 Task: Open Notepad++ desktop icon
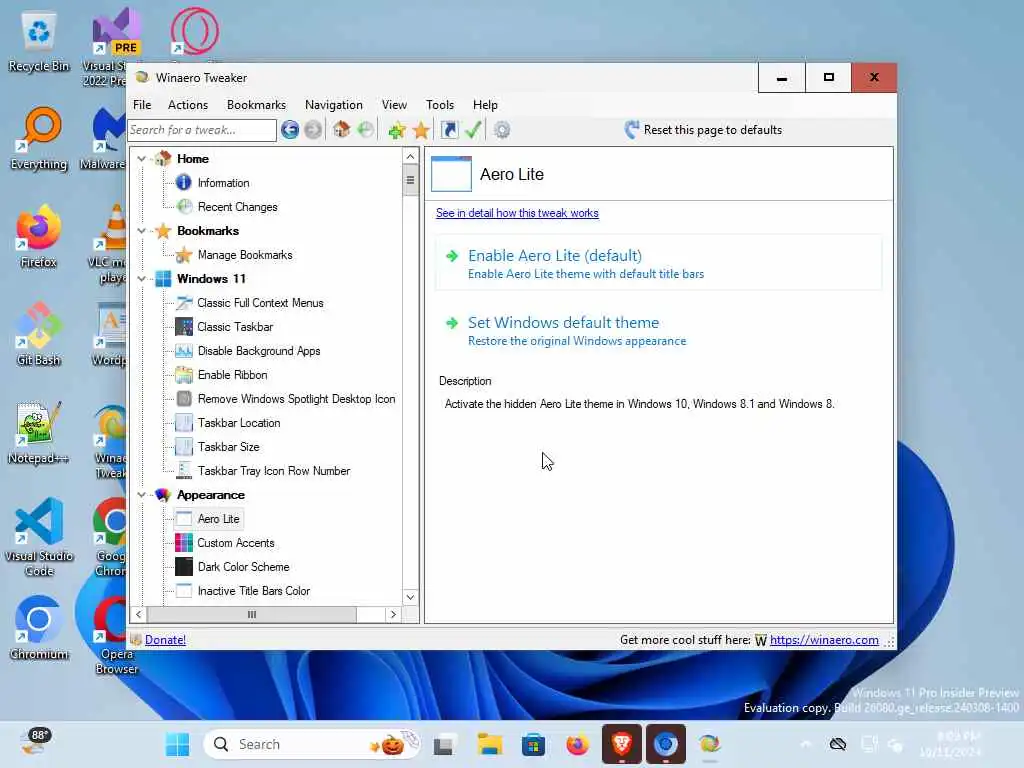[39, 432]
